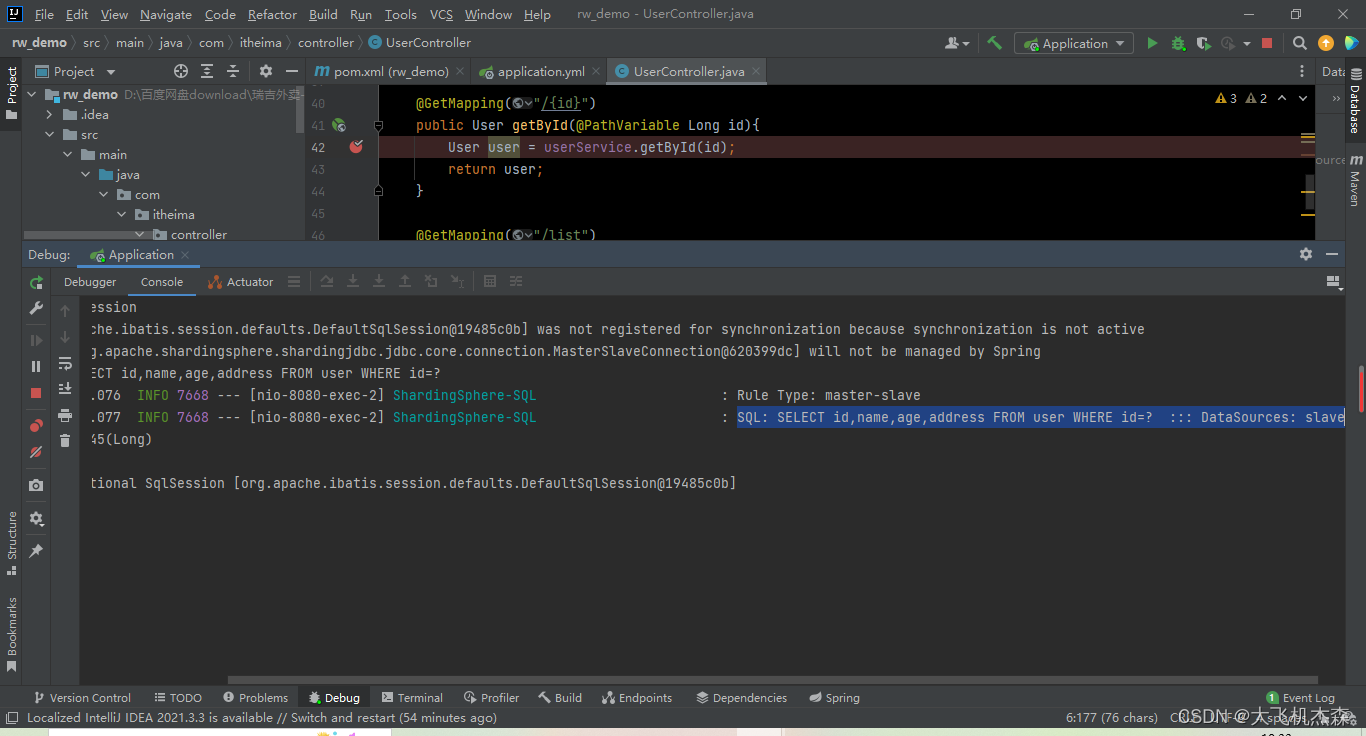This screenshot has height=736, width=1366.
Task: Select the Step Into debug icon
Action: coord(353,281)
